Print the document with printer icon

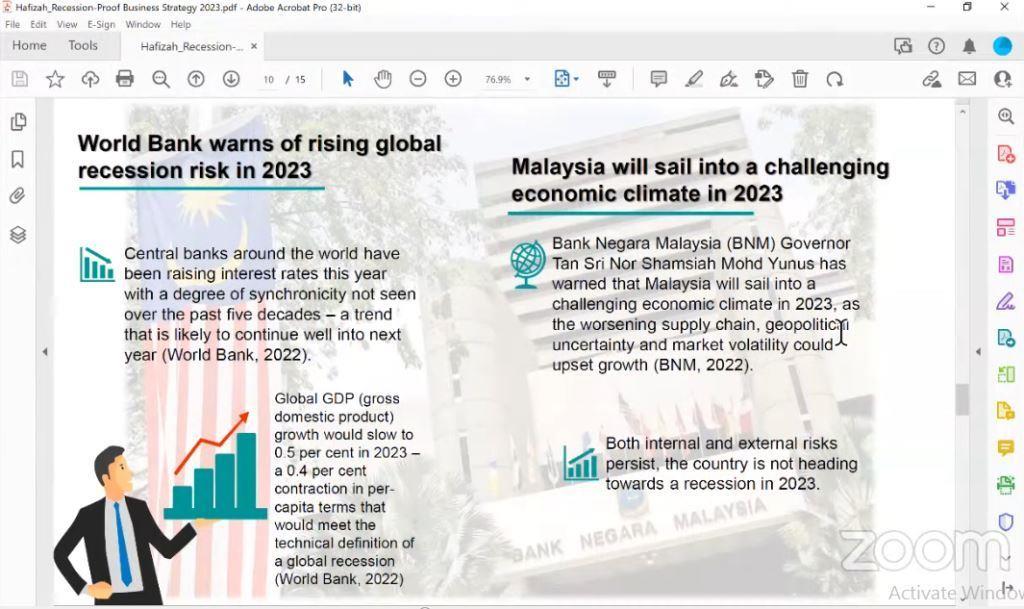[125, 79]
